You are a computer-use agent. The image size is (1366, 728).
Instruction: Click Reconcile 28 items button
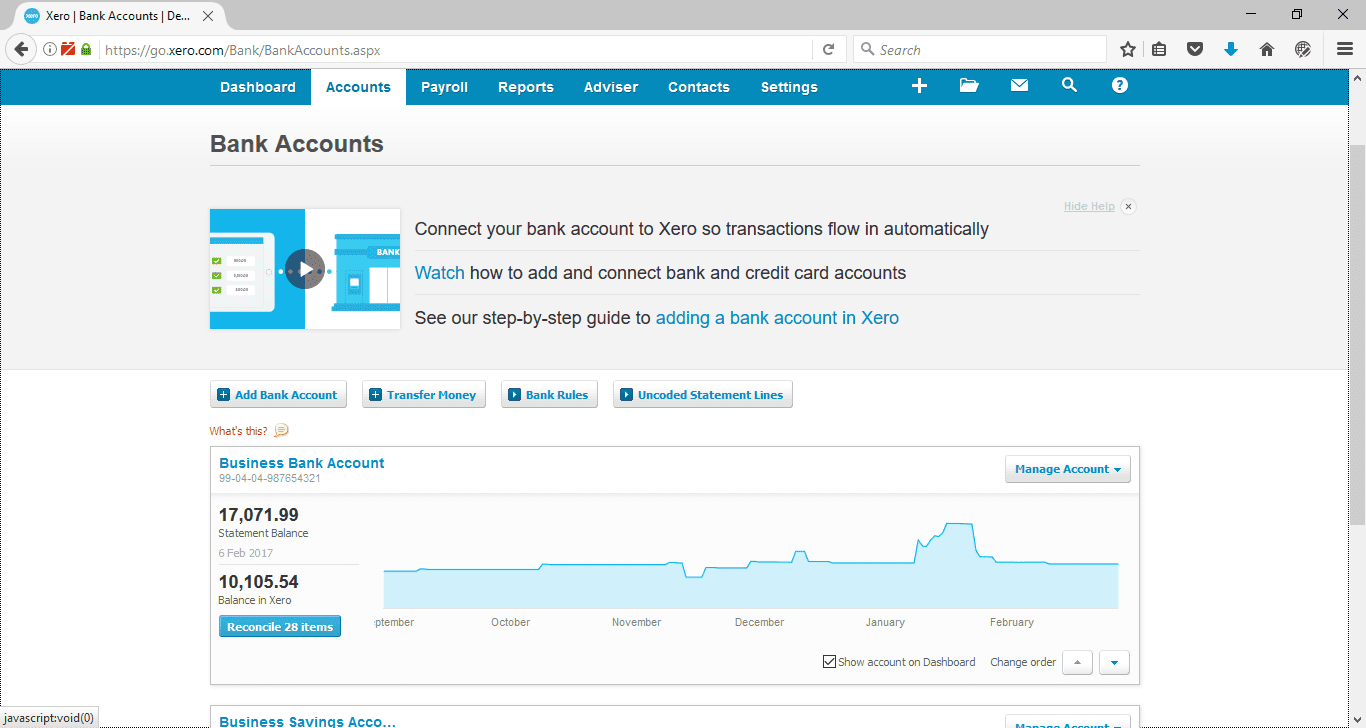[x=280, y=627]
